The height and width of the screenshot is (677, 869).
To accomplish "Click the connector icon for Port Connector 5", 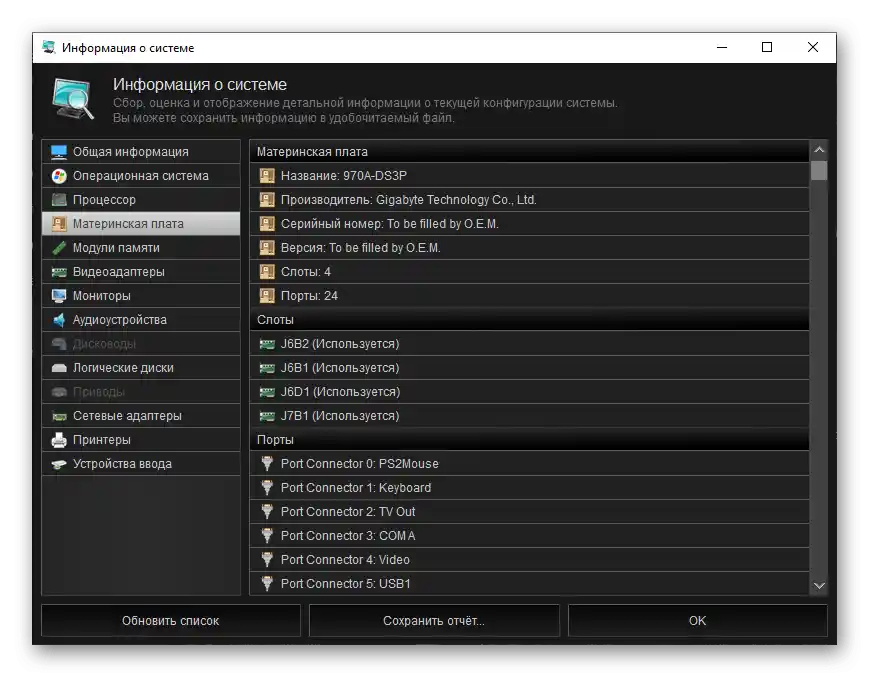I will click(267, 584).
